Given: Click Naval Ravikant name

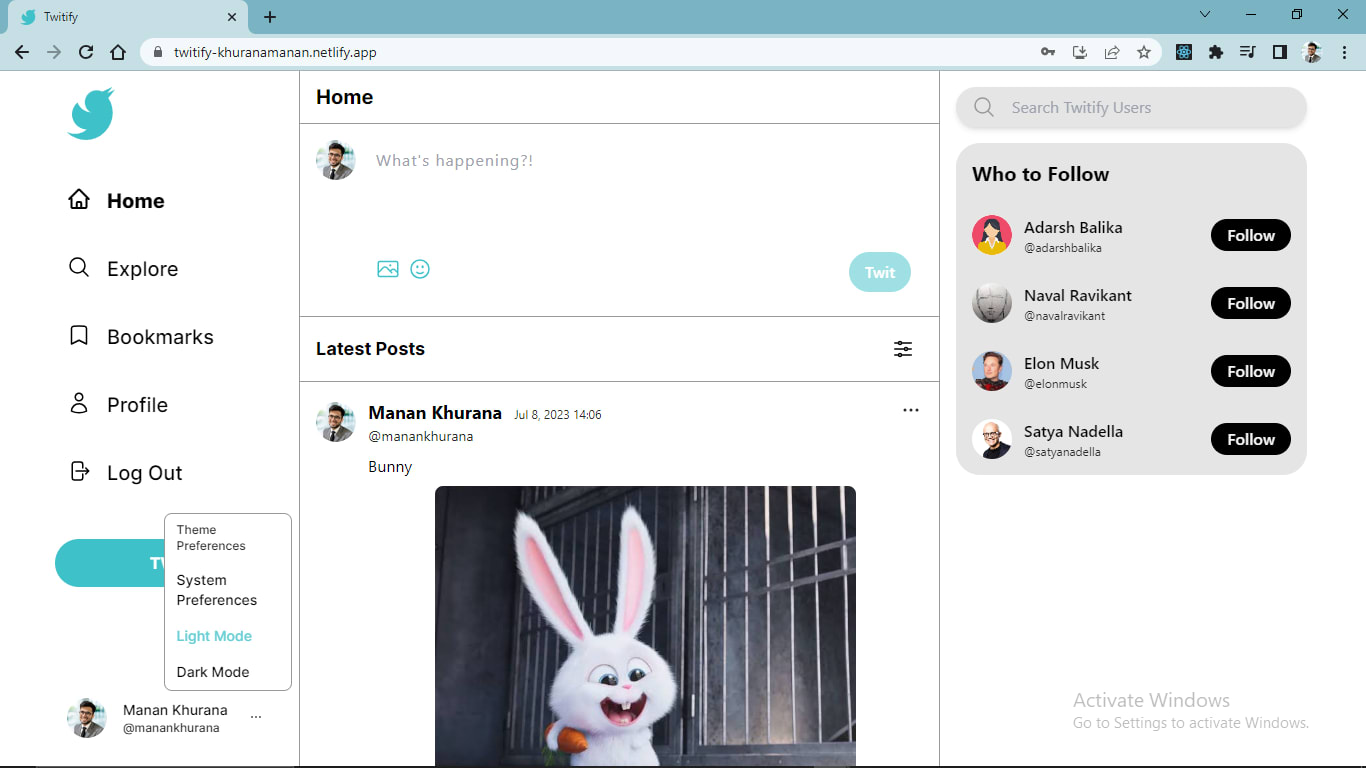Looking at the screenshot, I should [x=1078, y=295].
